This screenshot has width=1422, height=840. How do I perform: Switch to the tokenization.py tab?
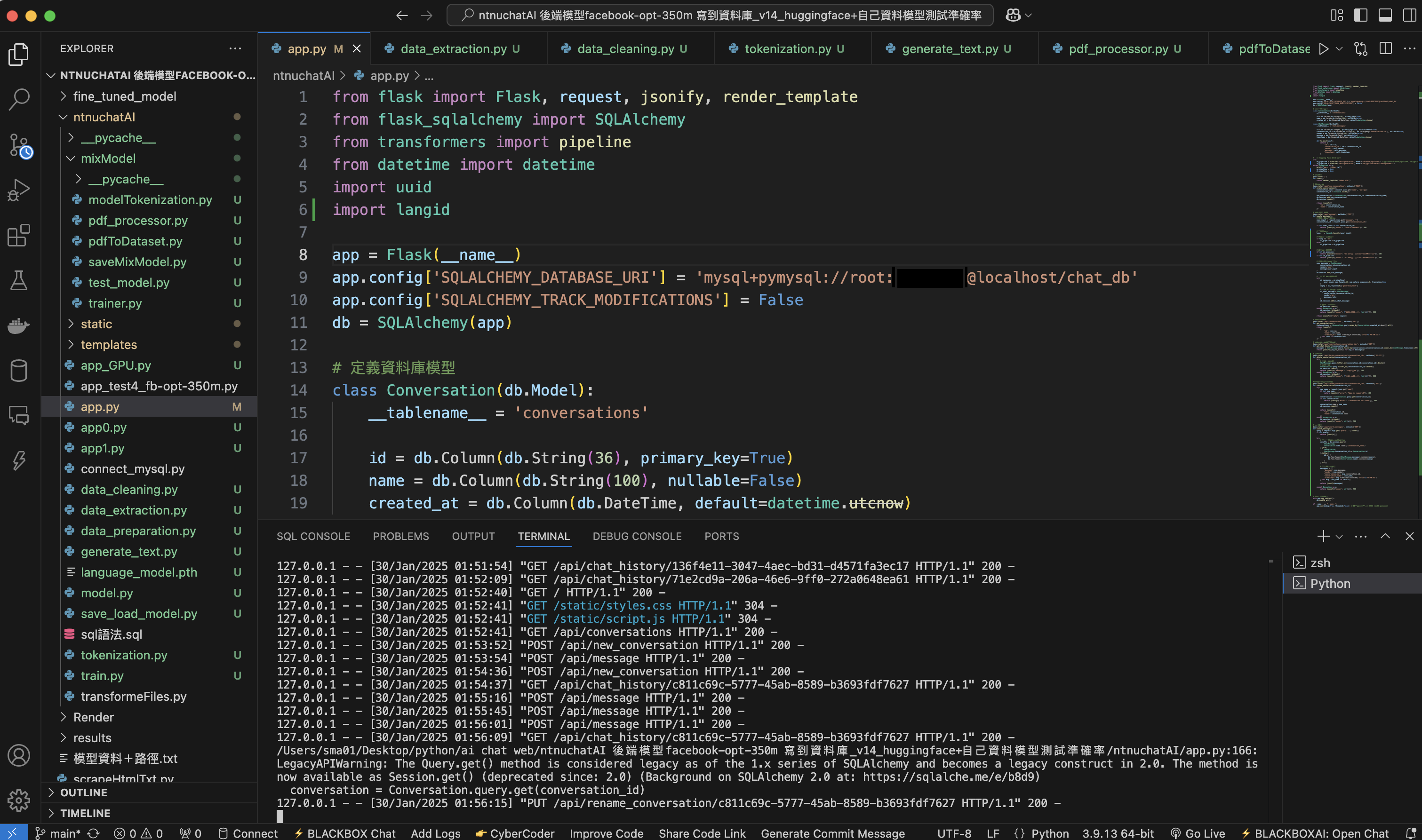tap(793, 49)
